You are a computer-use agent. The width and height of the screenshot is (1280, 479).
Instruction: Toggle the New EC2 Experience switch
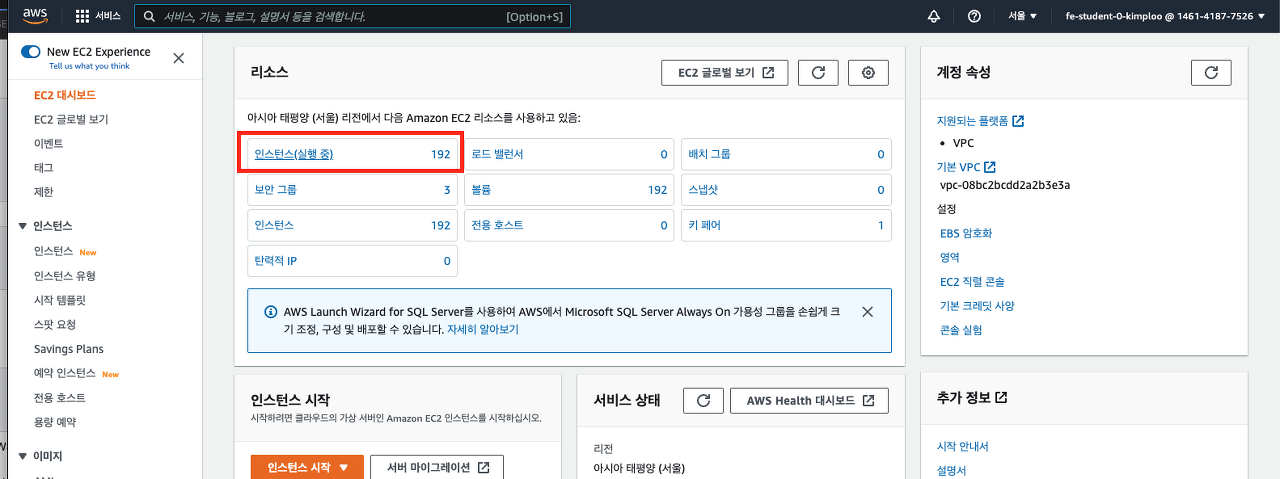point(31,52)
